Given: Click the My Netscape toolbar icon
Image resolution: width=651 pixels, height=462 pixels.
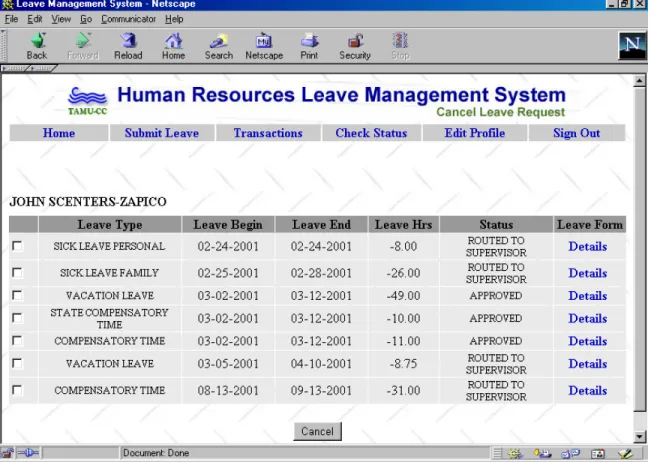Looking at the screenshot, I should [264, 46].
